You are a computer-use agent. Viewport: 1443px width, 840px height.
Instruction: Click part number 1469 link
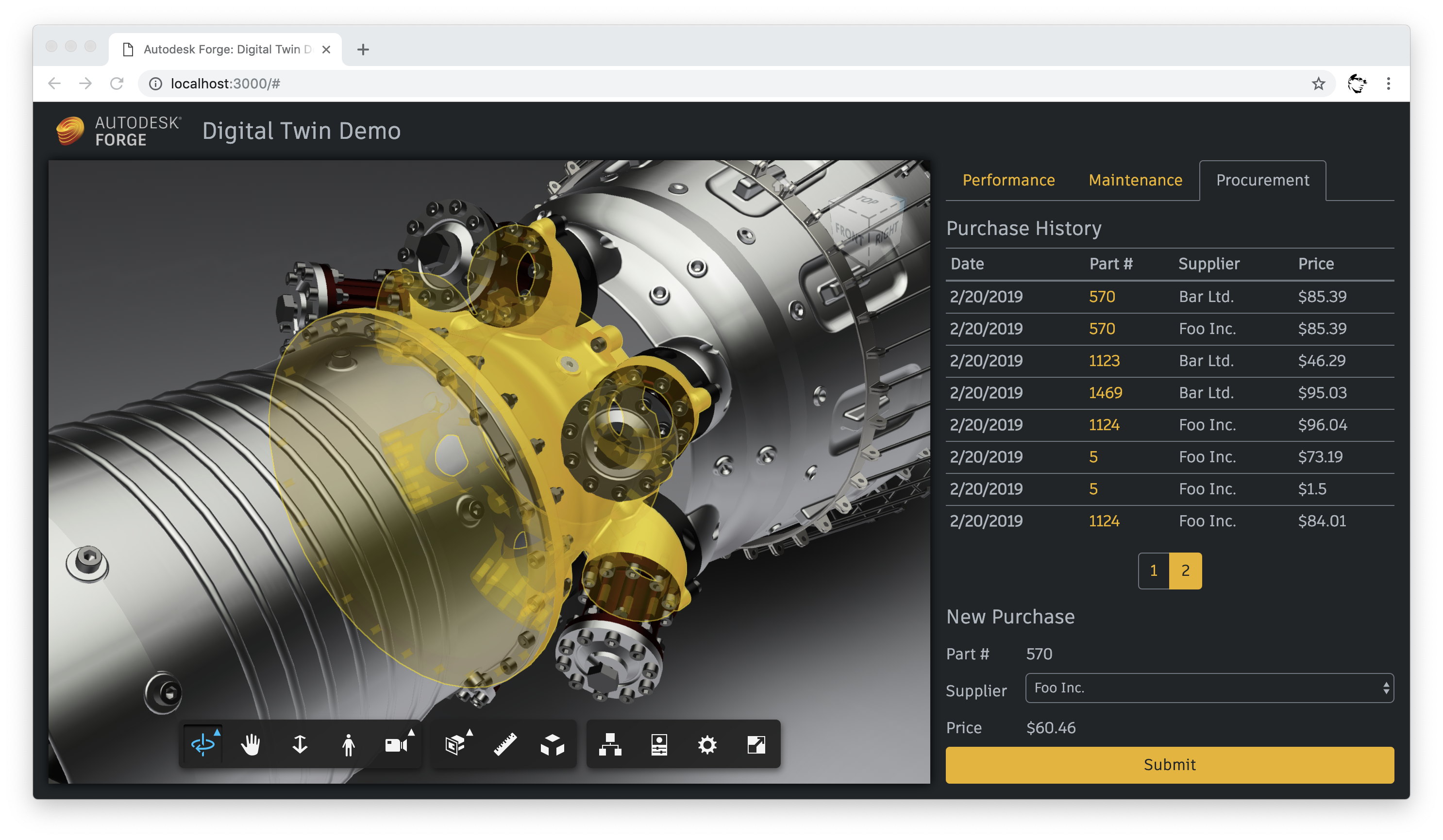coord(1105,393)
